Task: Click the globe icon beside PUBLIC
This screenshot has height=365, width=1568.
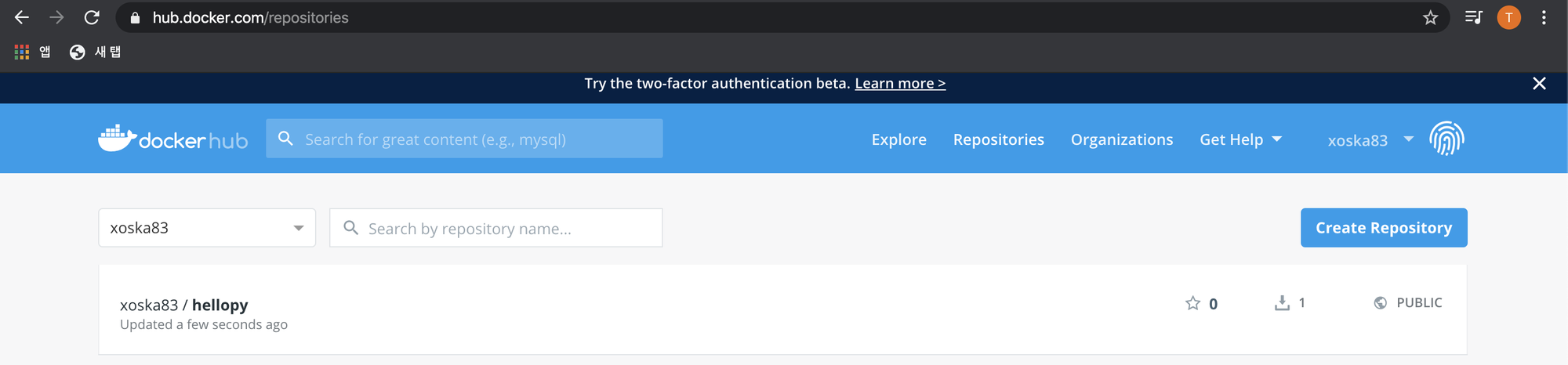Action: click(1380, 302)
